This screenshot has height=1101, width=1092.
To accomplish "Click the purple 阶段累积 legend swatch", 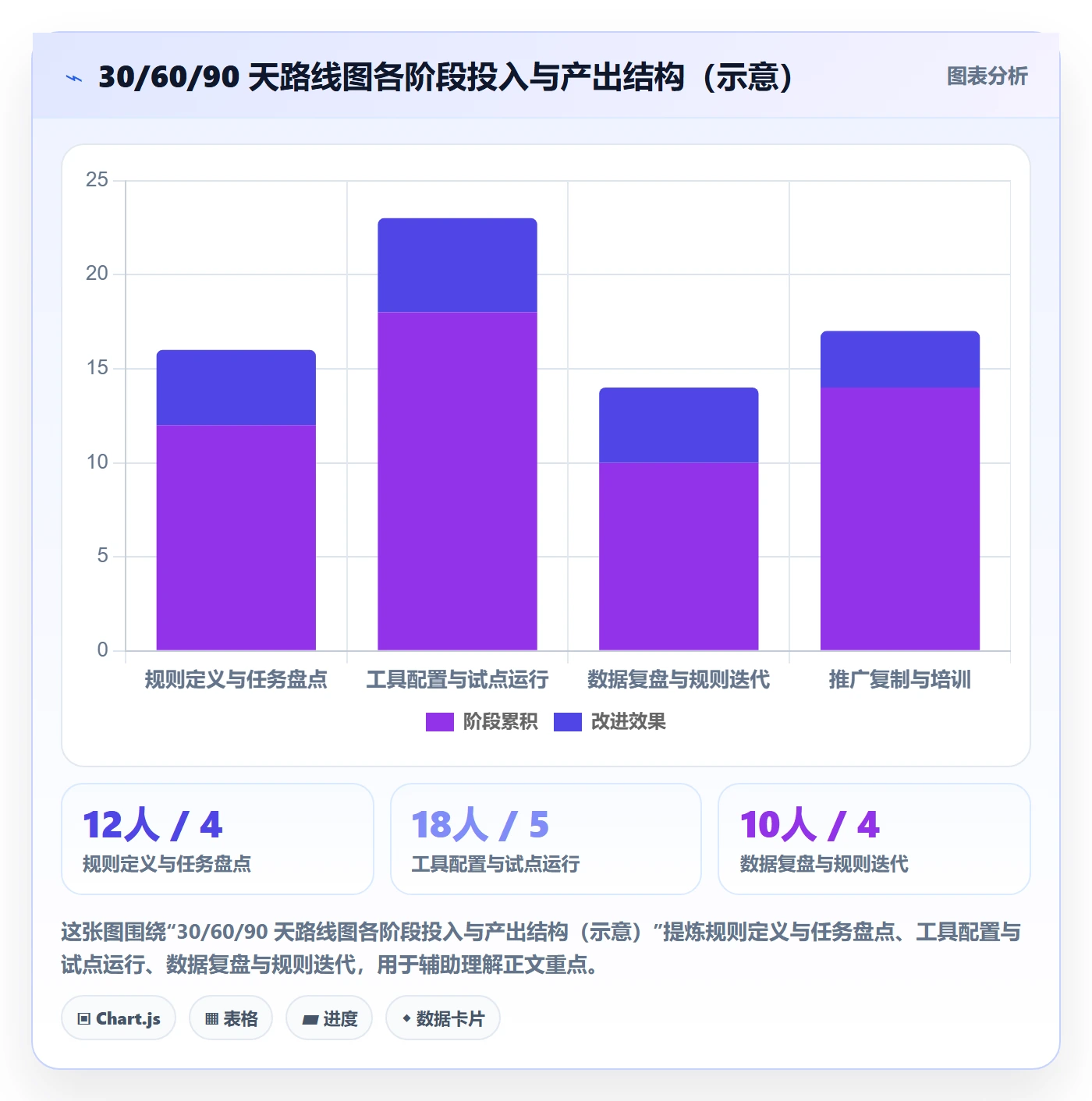I will (x=439, y=722).
